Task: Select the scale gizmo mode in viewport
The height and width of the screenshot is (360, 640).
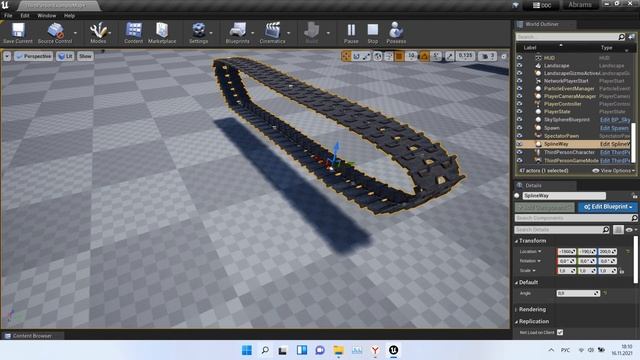Action: pos(367,56)
